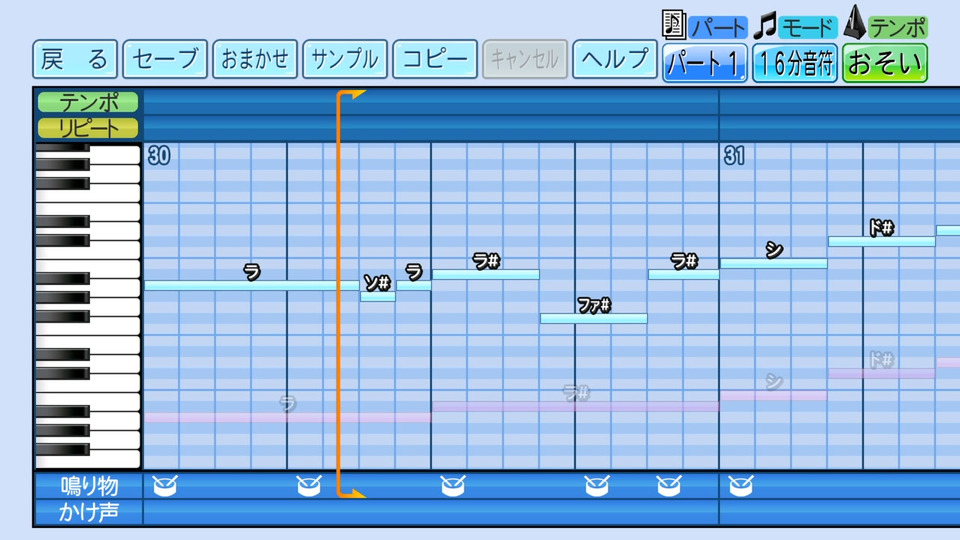Click the テンポ track lane in measure 31

(x=839, y=102)
